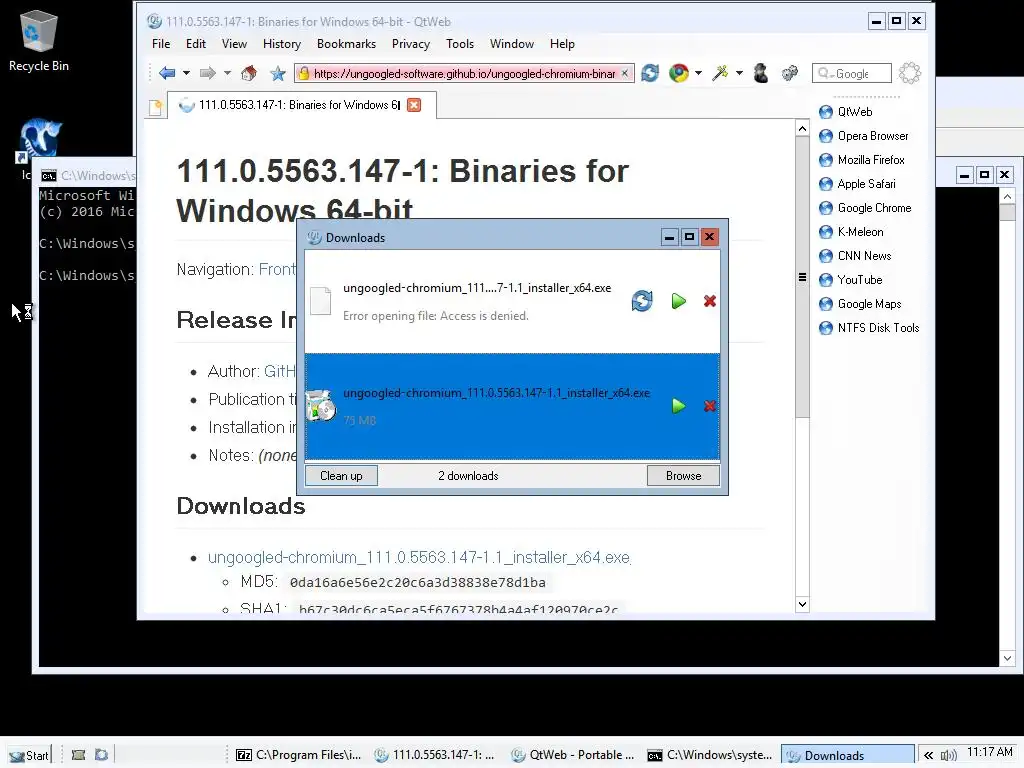Click Clean up in Downloads window

coord(341,475)
